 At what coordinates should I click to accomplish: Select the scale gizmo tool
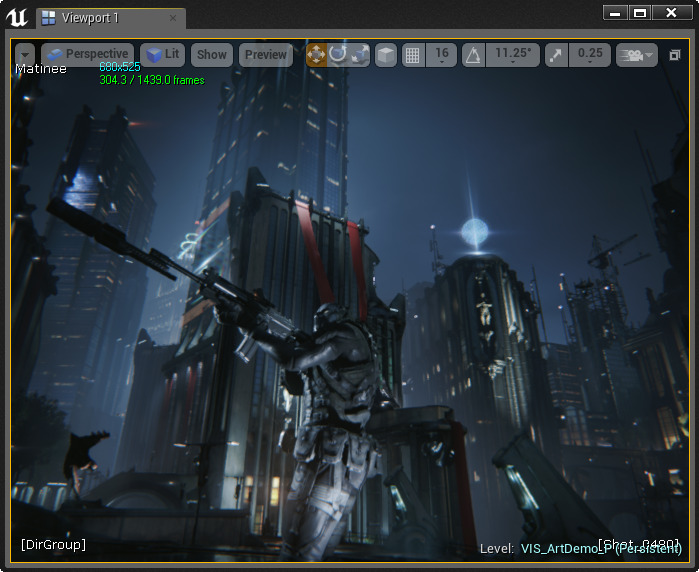[x=360, y=55]
